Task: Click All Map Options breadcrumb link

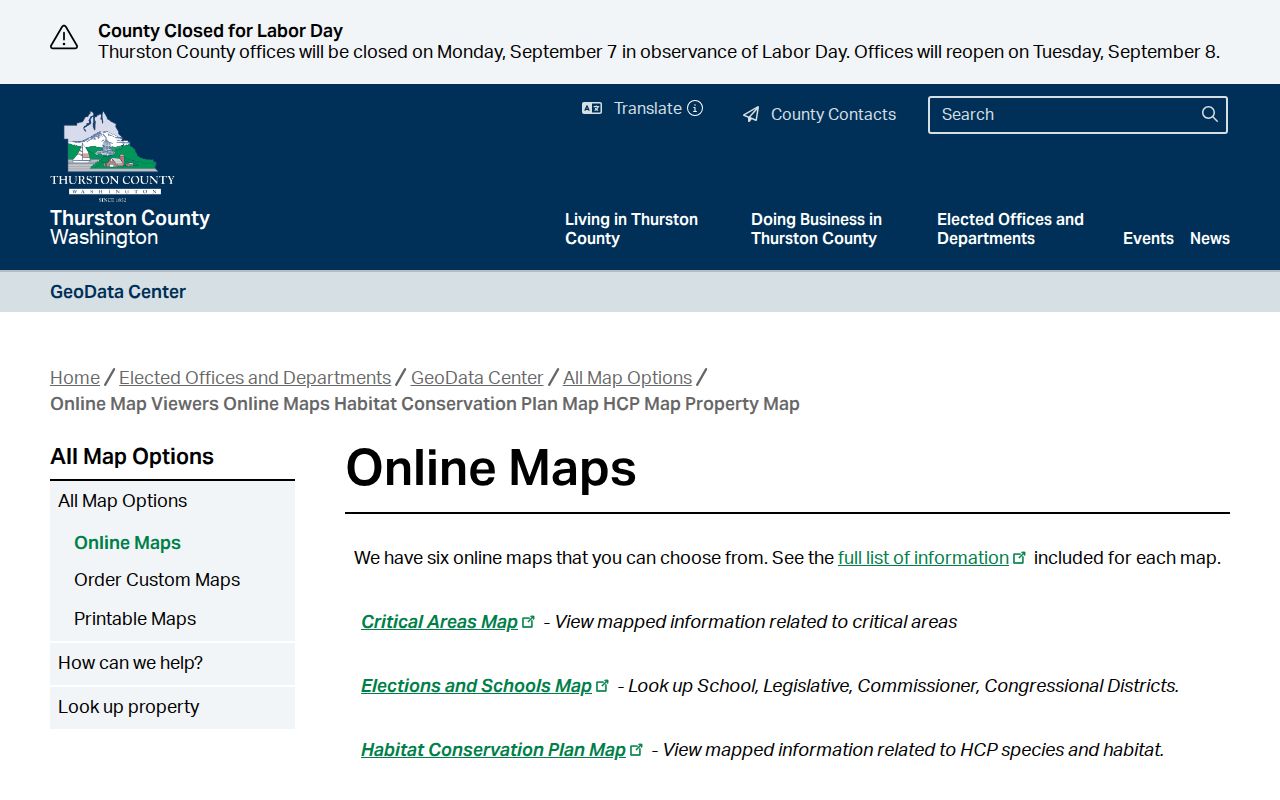Action: tap(627, 378)
